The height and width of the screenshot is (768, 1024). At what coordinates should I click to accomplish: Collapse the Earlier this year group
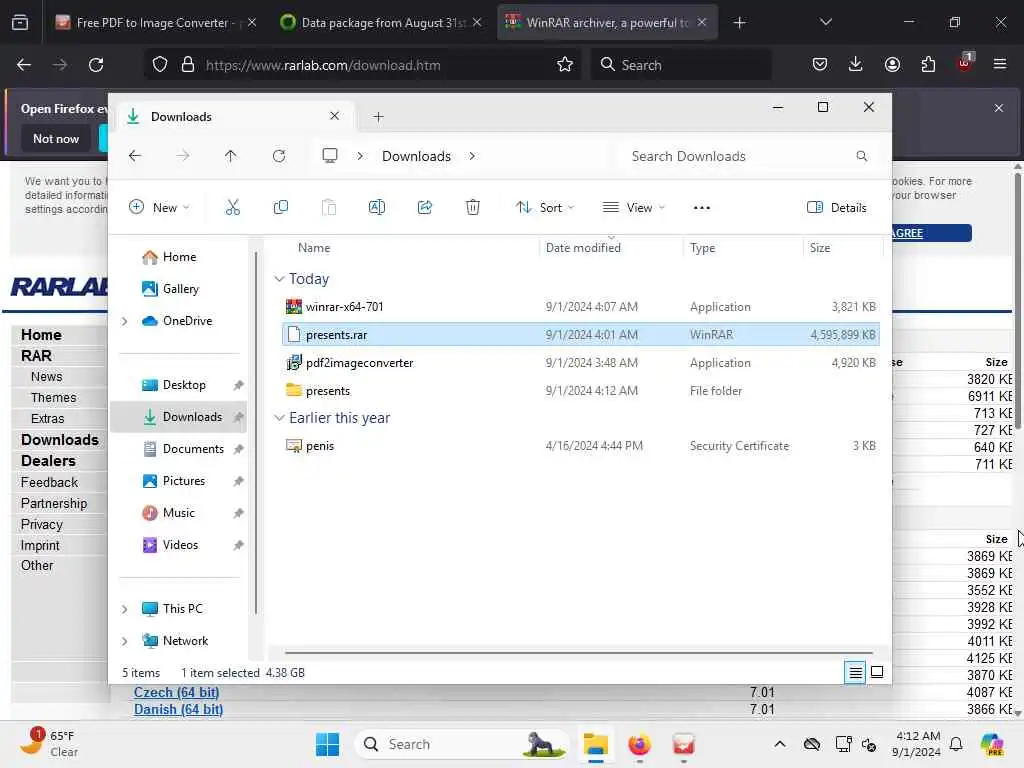click(x=280, y=418)
